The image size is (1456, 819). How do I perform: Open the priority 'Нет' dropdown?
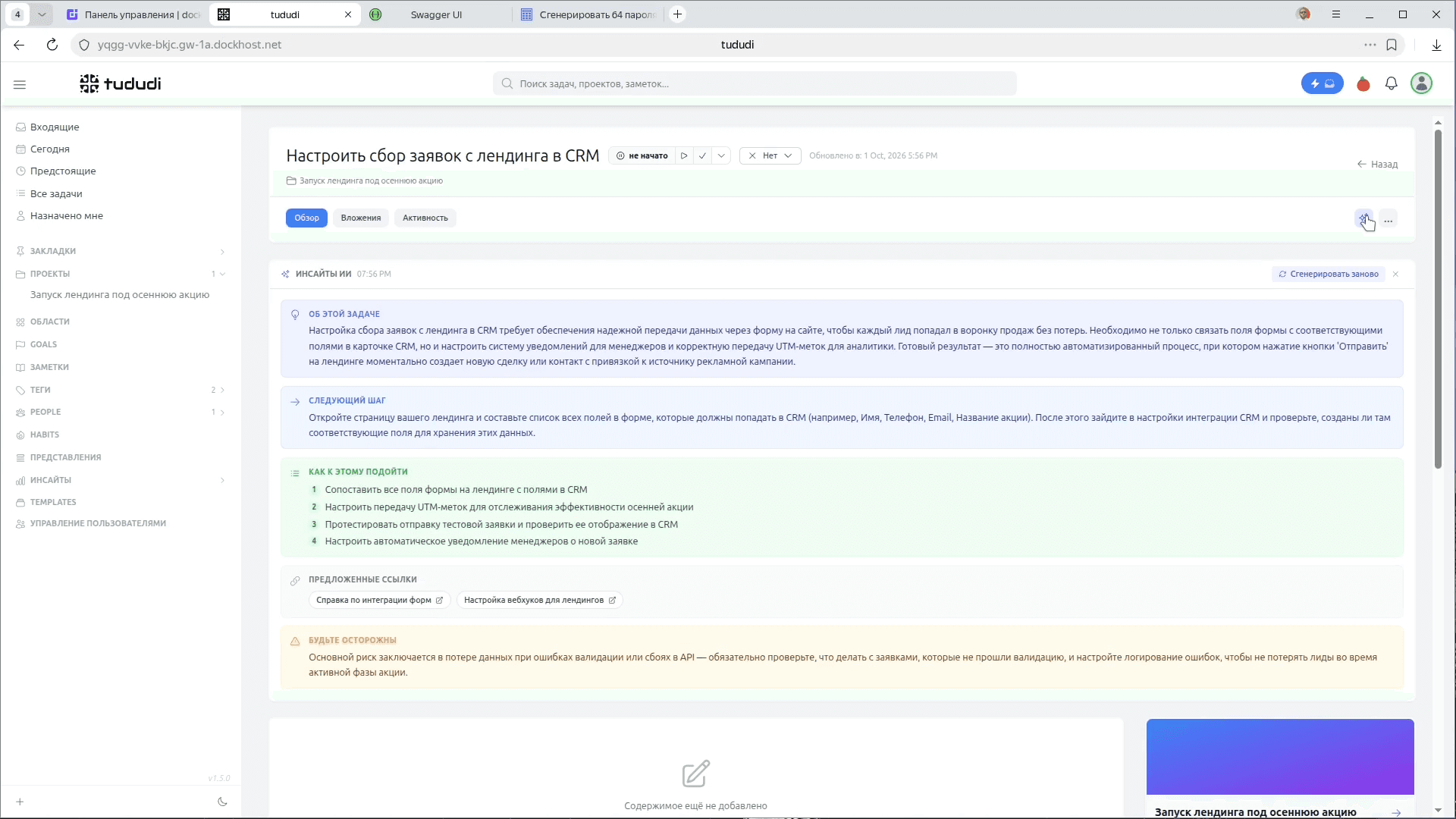pos(770,155)
